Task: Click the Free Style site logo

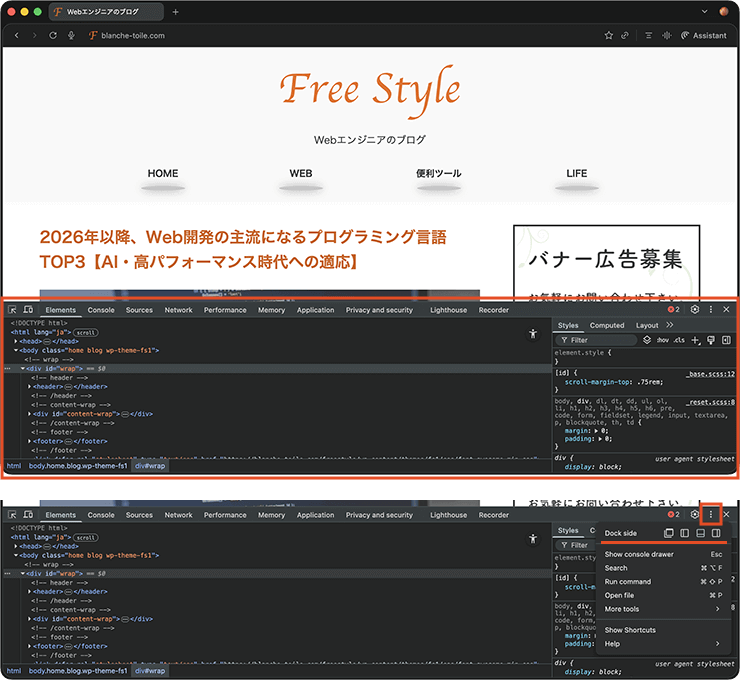Action: [x=370, y=90]
